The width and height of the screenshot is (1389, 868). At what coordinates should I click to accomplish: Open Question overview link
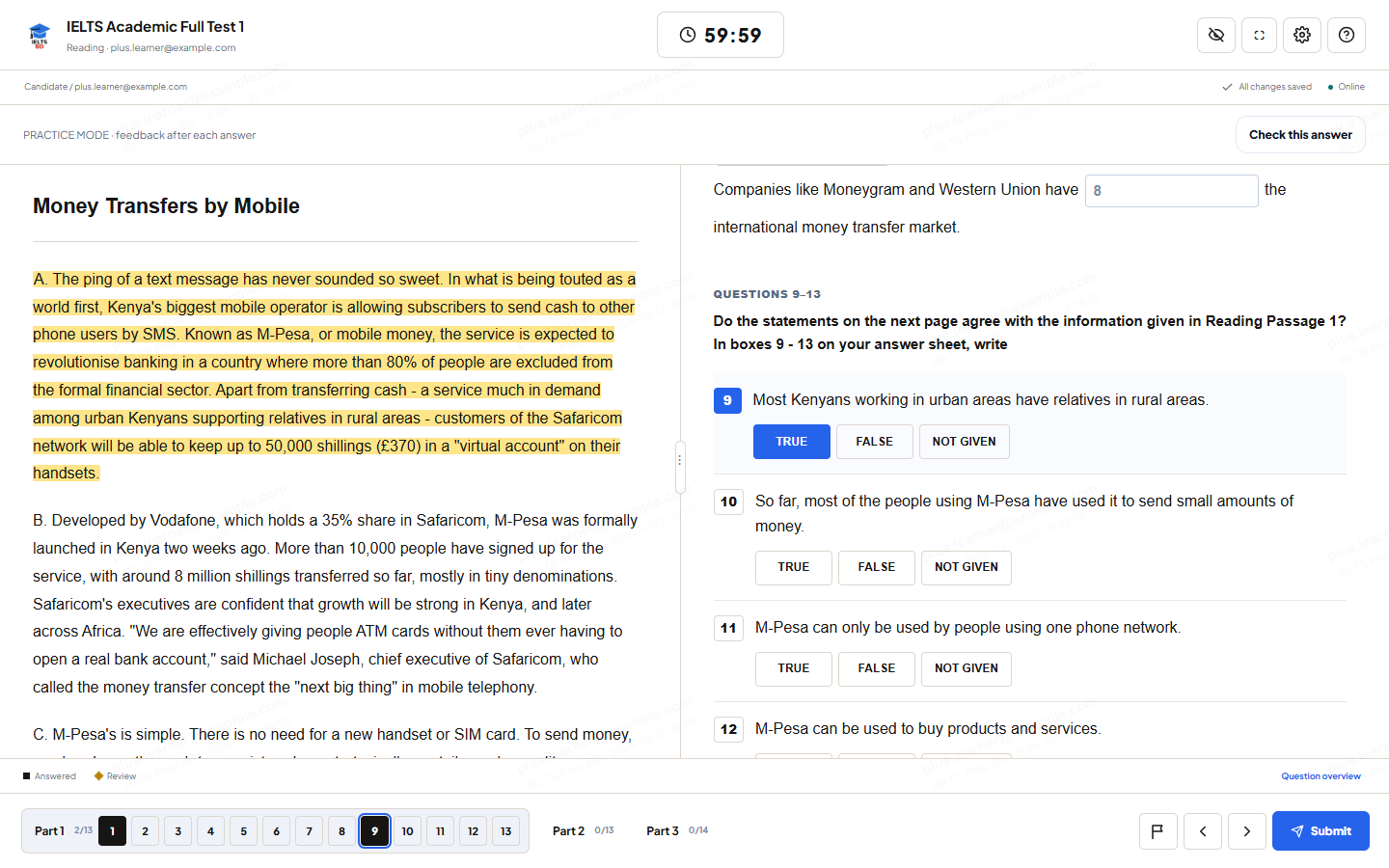[x=1321, y=776]
